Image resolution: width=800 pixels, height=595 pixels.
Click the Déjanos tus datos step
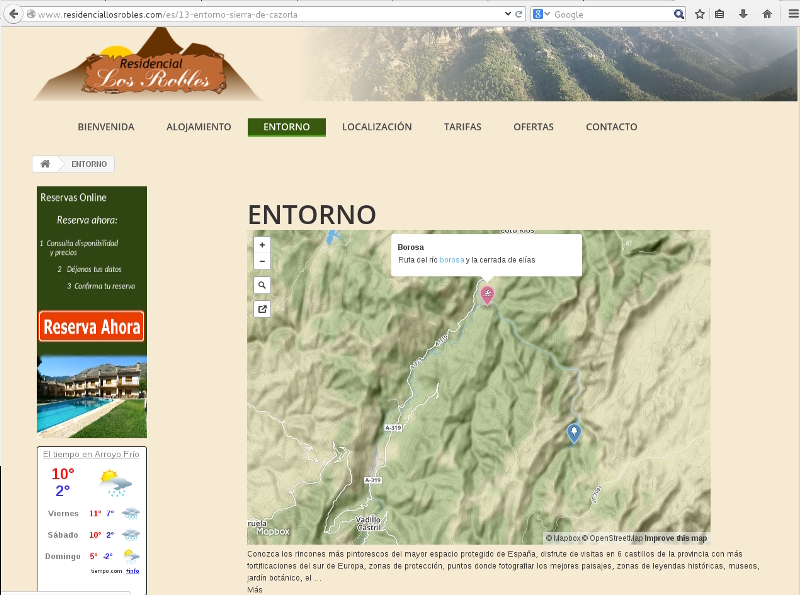pyautogui.click(x=89, y=269)
